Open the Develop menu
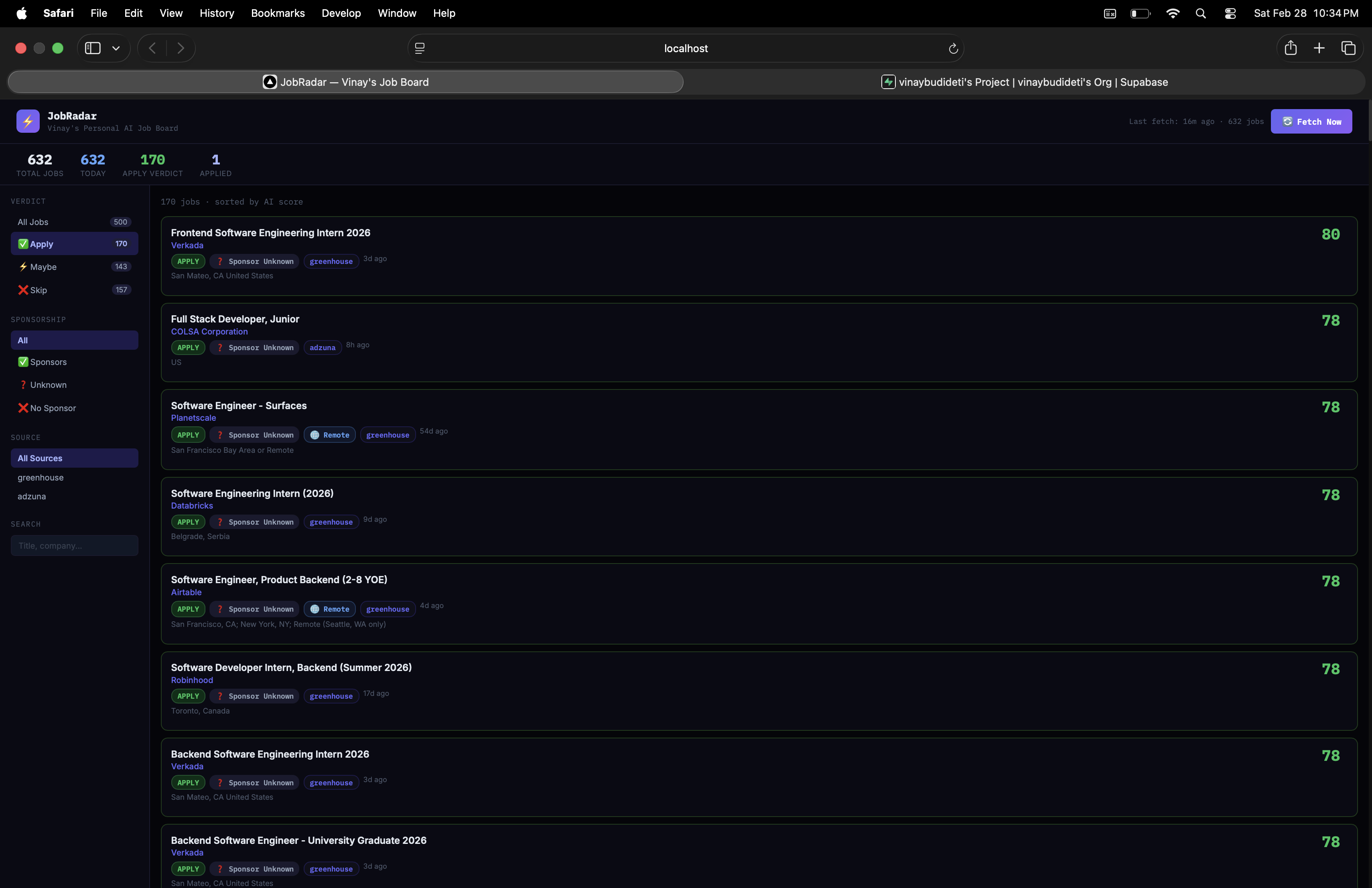Screen dimensions: 1372x888 coord(341,13)
